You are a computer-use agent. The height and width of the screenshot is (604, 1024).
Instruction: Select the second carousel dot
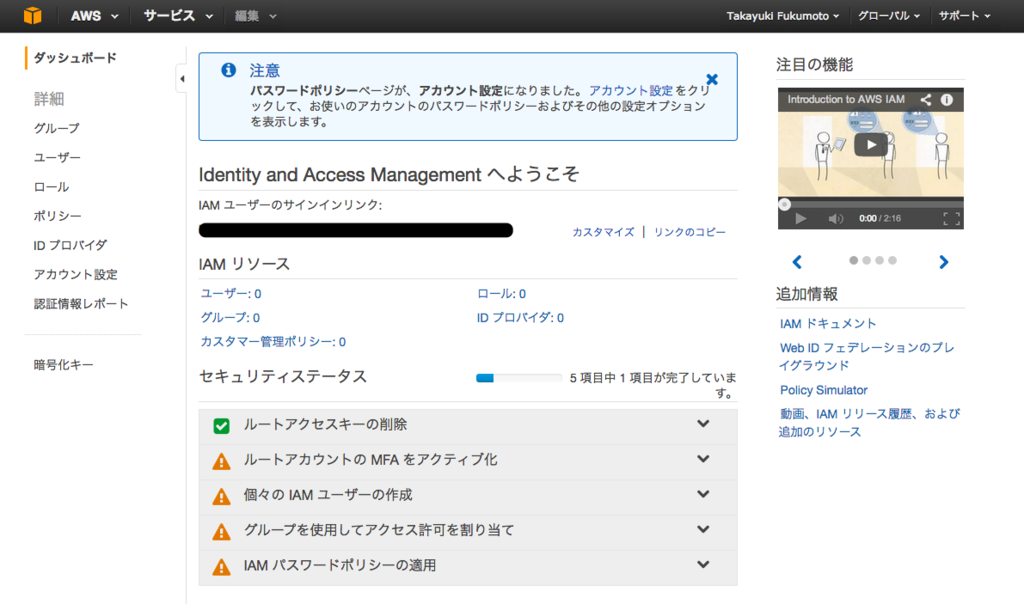(x=867, y=260)
